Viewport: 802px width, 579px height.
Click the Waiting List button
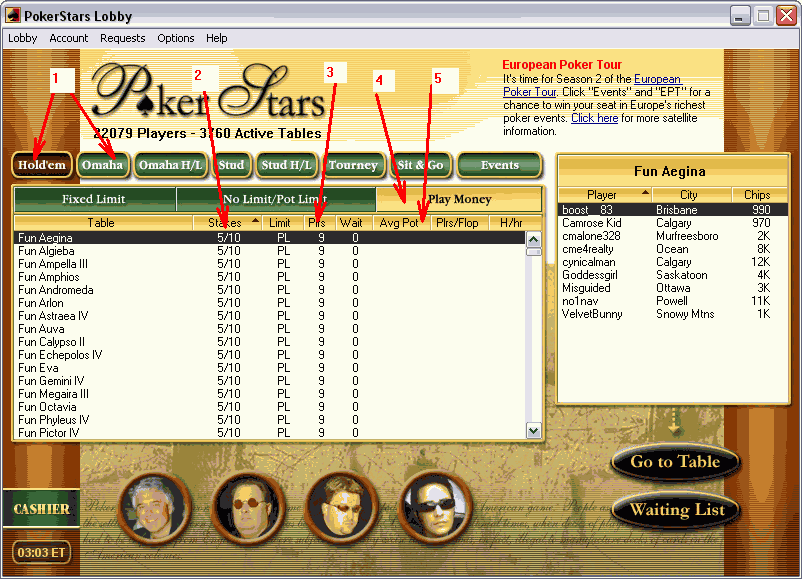tap(676, 510)
